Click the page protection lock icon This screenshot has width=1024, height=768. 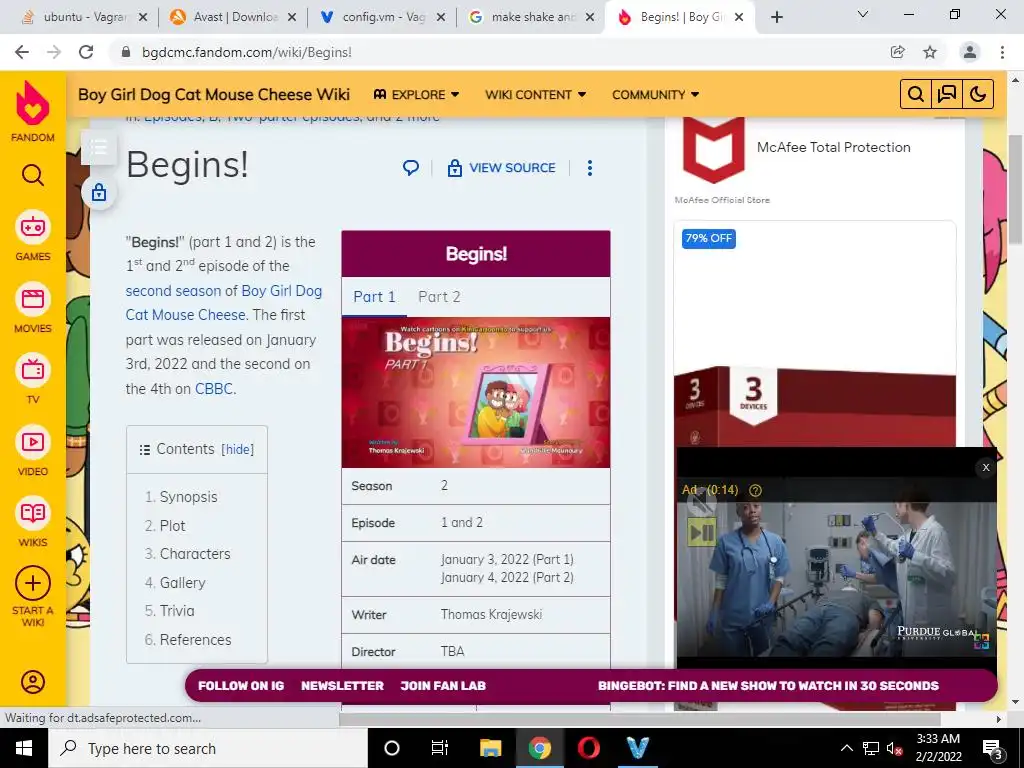(99, 193)
